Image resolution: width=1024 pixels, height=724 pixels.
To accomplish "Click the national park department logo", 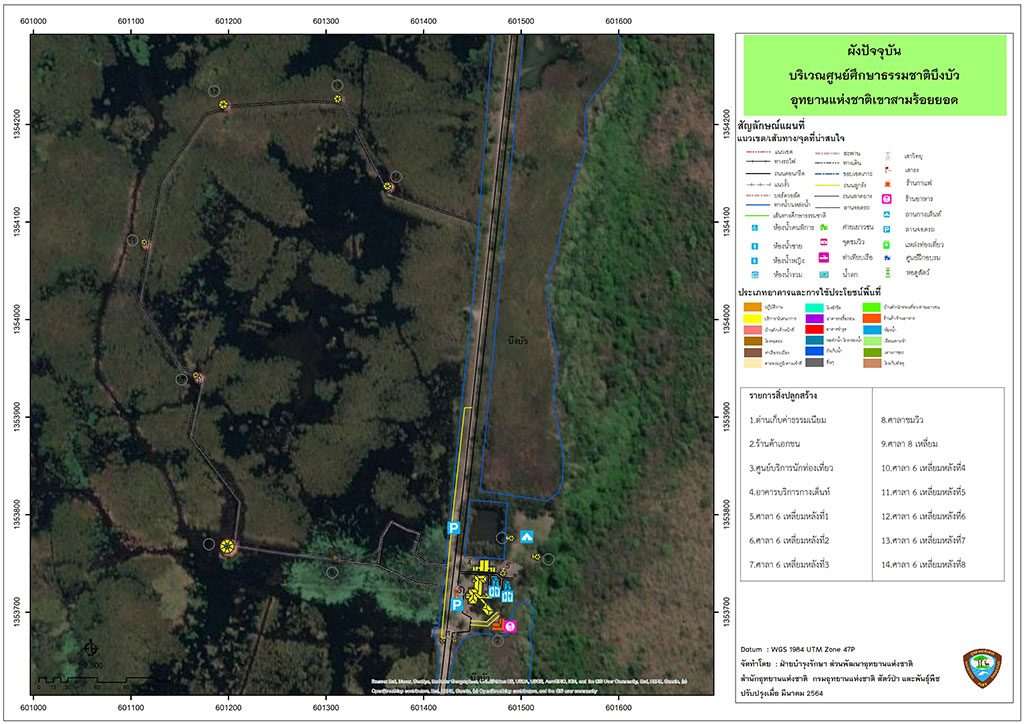I will [x=982, y=669].
